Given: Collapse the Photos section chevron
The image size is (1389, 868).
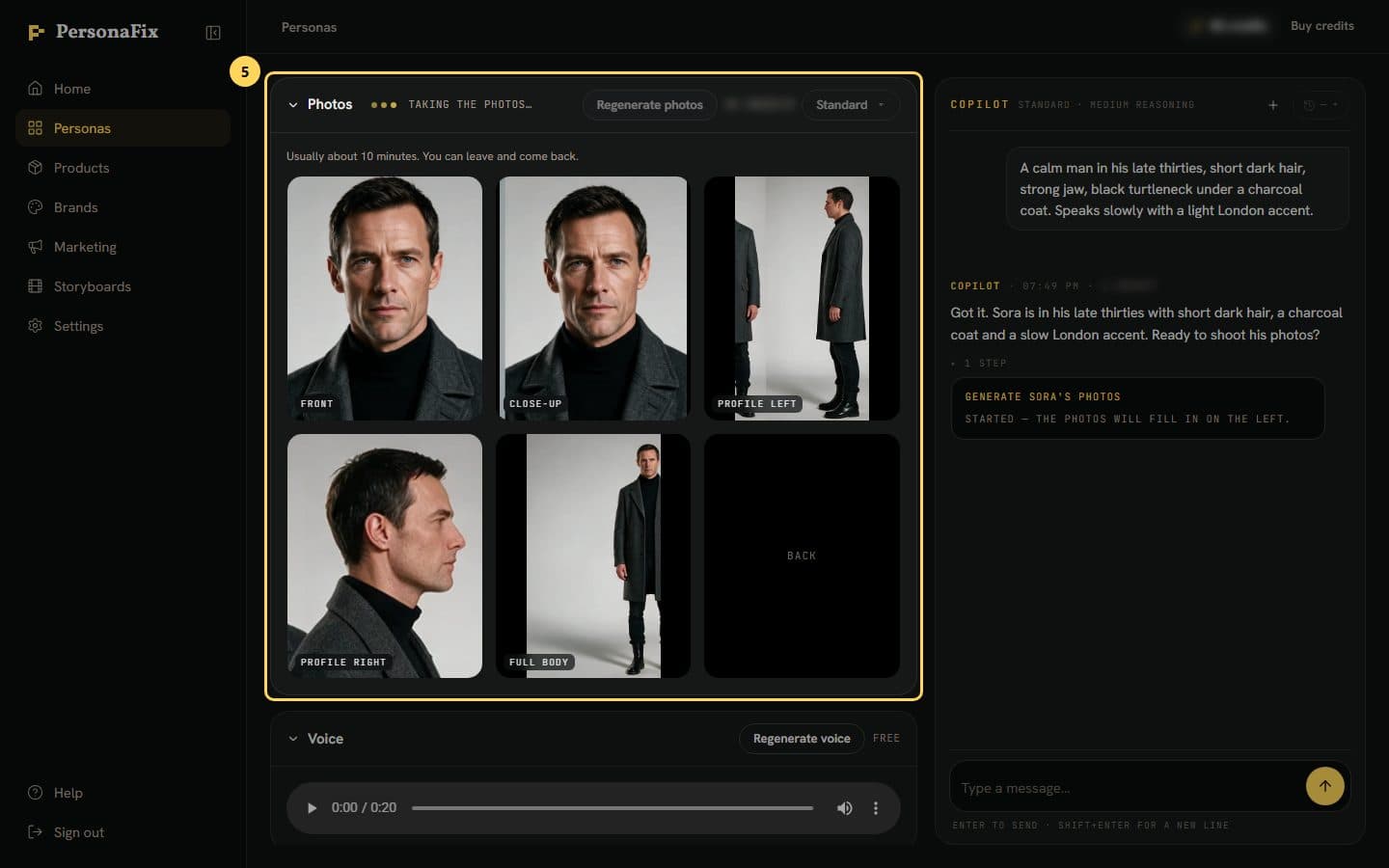Looking at the screenshot, I should [293, 105].
